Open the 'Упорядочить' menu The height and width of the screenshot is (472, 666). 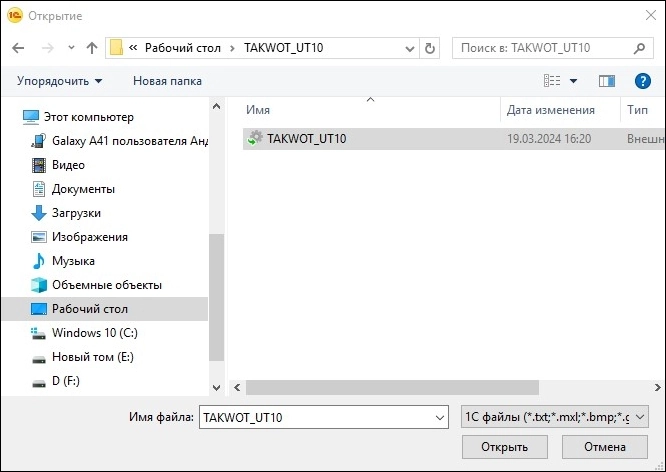click(59, 81)
